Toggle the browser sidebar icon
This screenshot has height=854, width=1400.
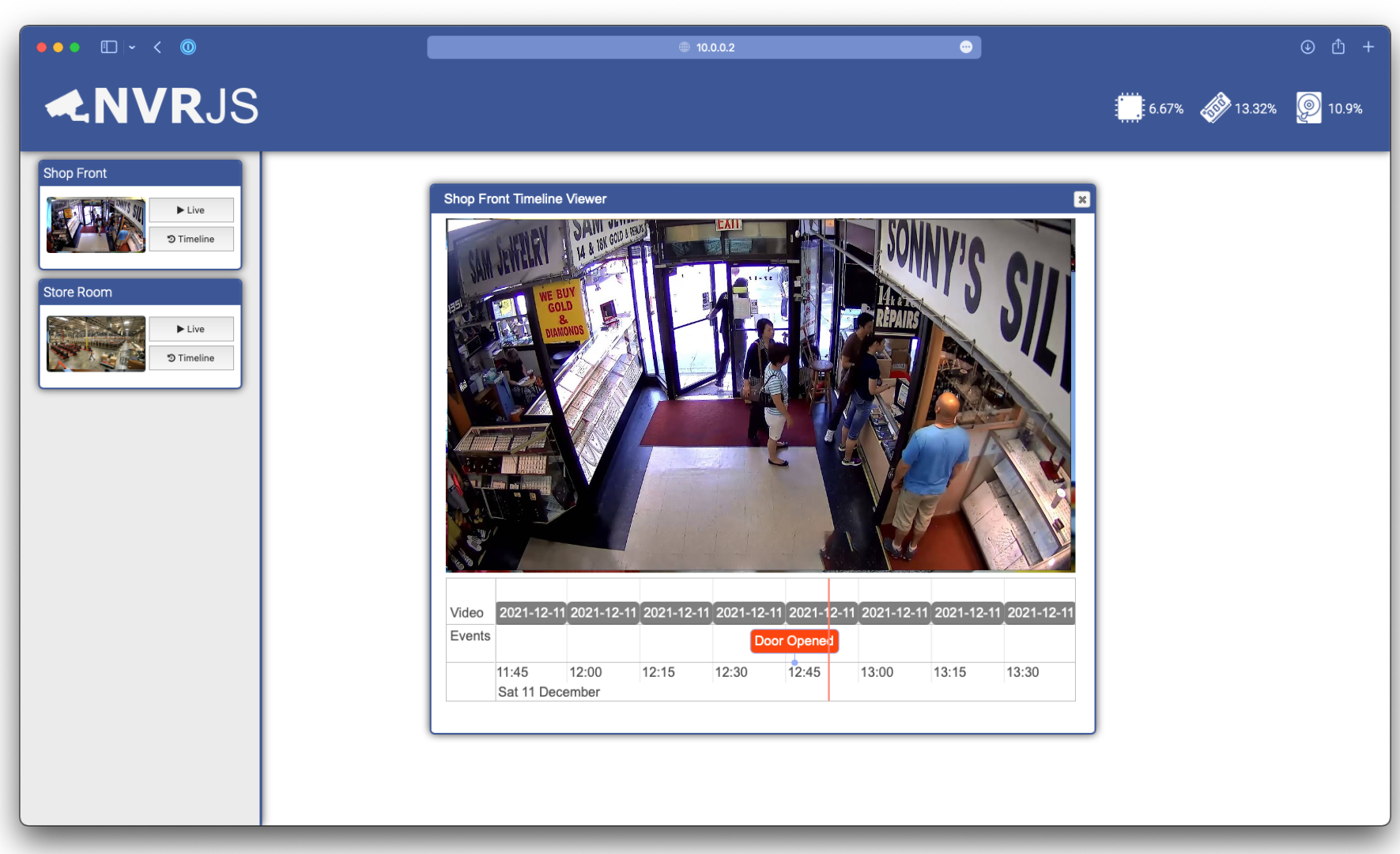click(109, 47)
